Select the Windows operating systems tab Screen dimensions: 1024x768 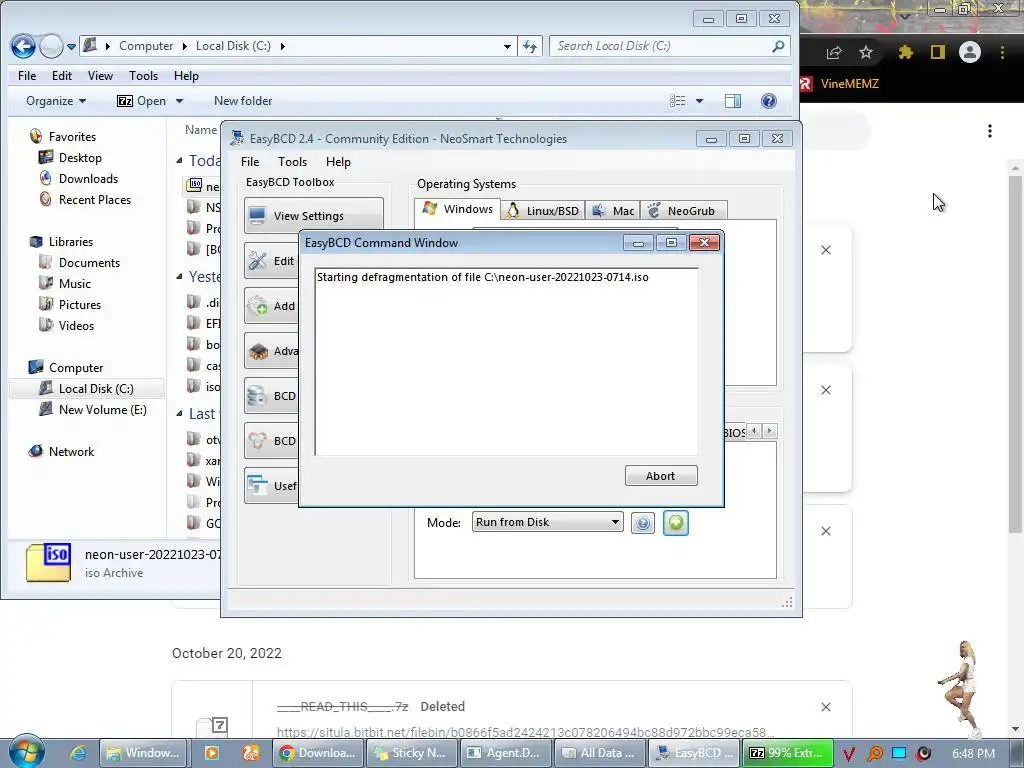(x=457, y=209)
